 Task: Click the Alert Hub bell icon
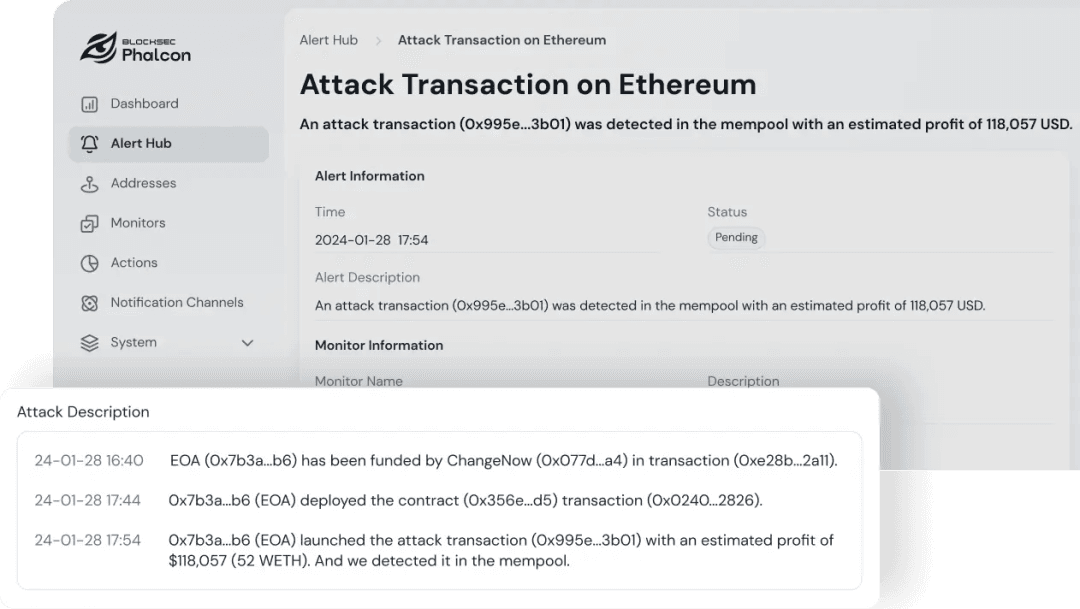tap(90, 144)
